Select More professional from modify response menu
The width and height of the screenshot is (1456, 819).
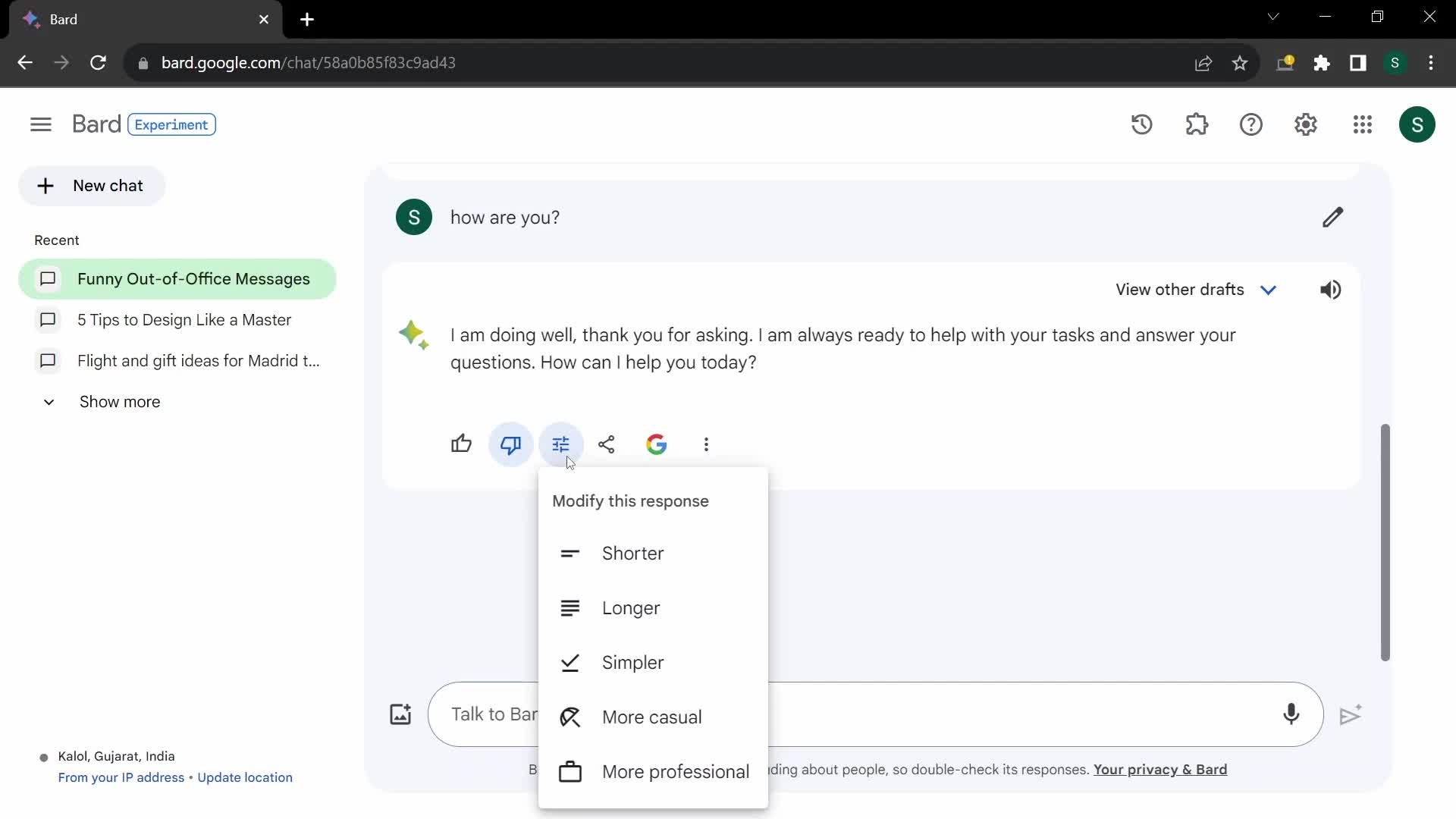(x=676, y=771)
